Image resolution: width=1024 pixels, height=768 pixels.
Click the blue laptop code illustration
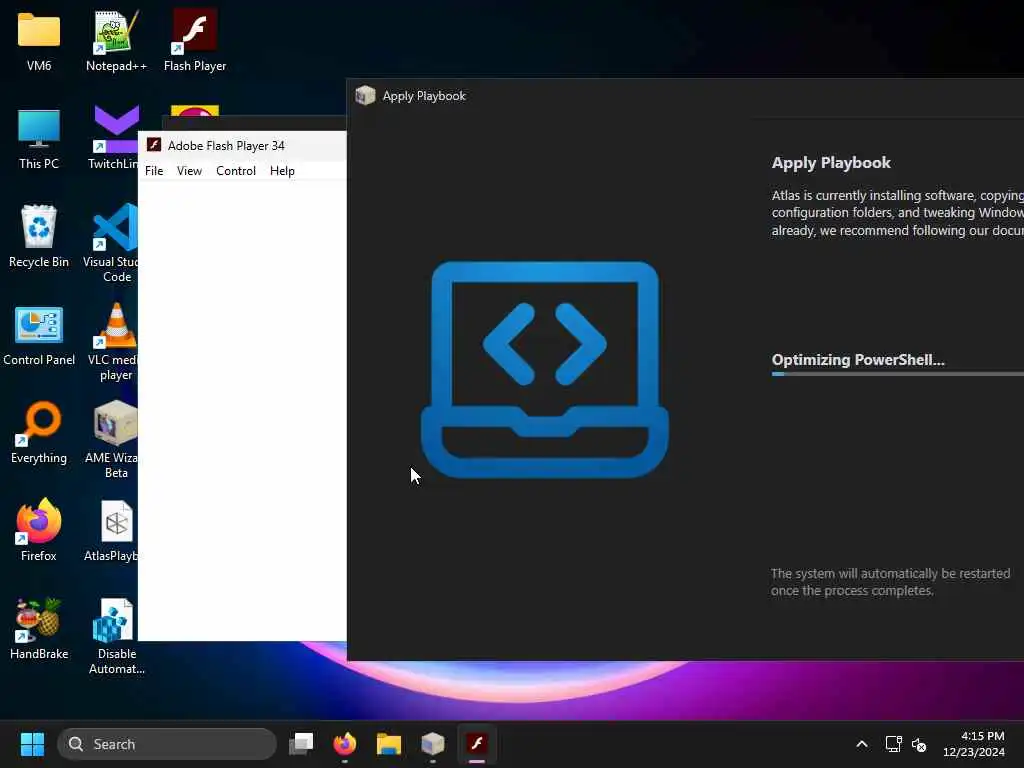pos(545,370)
